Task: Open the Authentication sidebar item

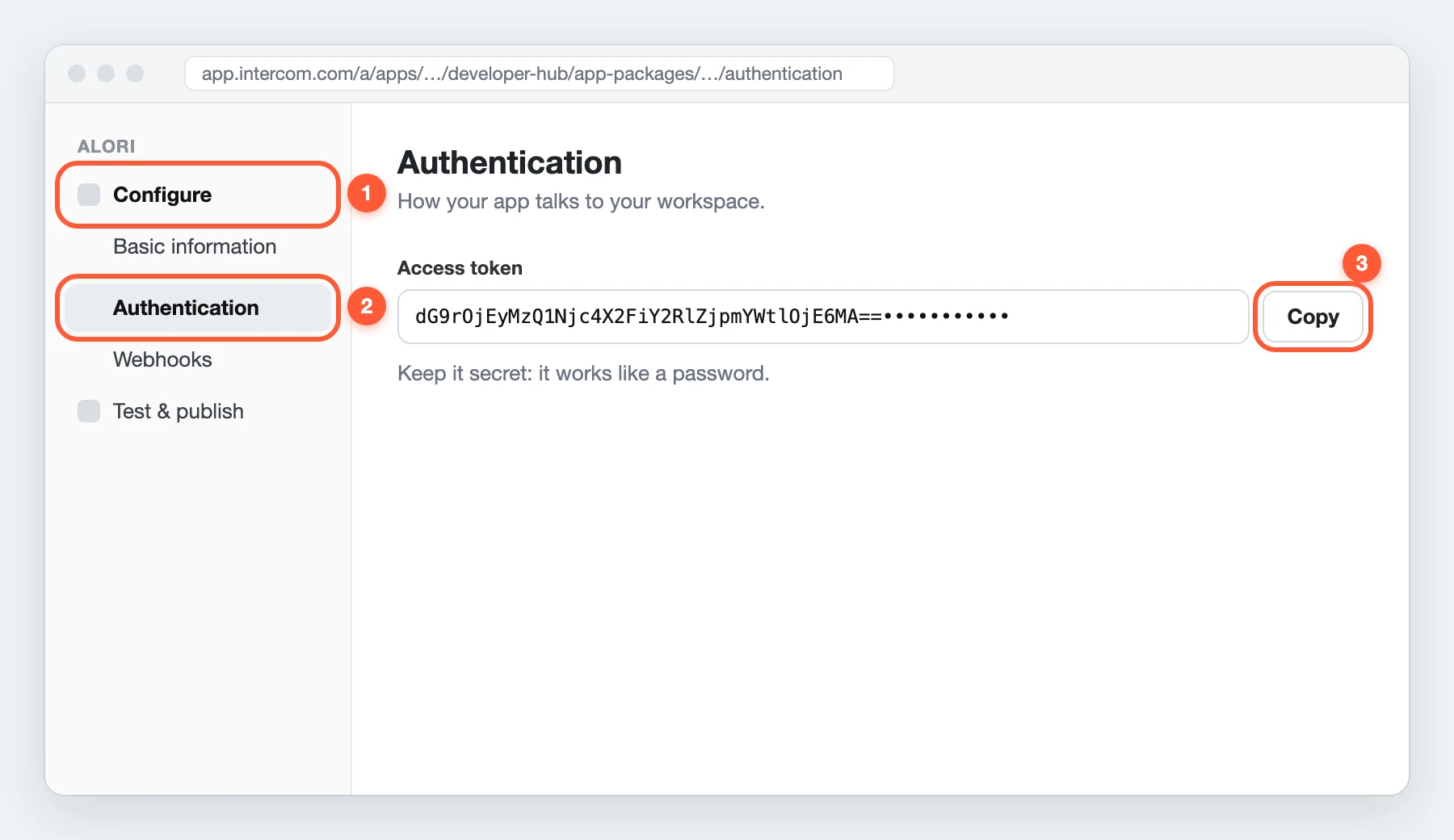Action: tap(197, 308)
